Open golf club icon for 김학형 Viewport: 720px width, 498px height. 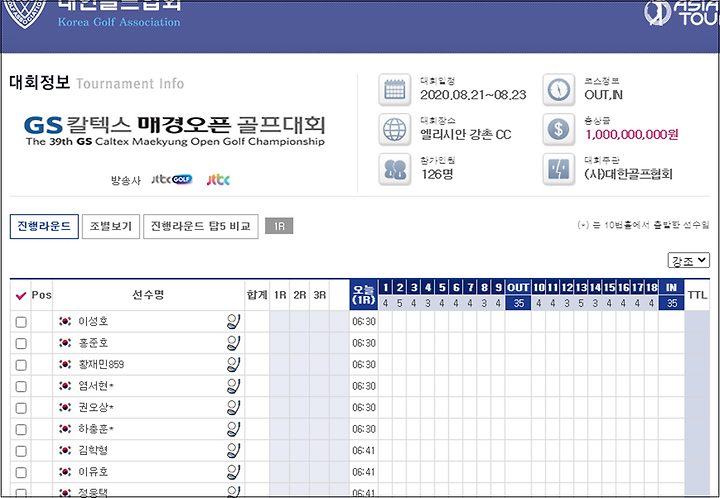click(x=233, y=451)
